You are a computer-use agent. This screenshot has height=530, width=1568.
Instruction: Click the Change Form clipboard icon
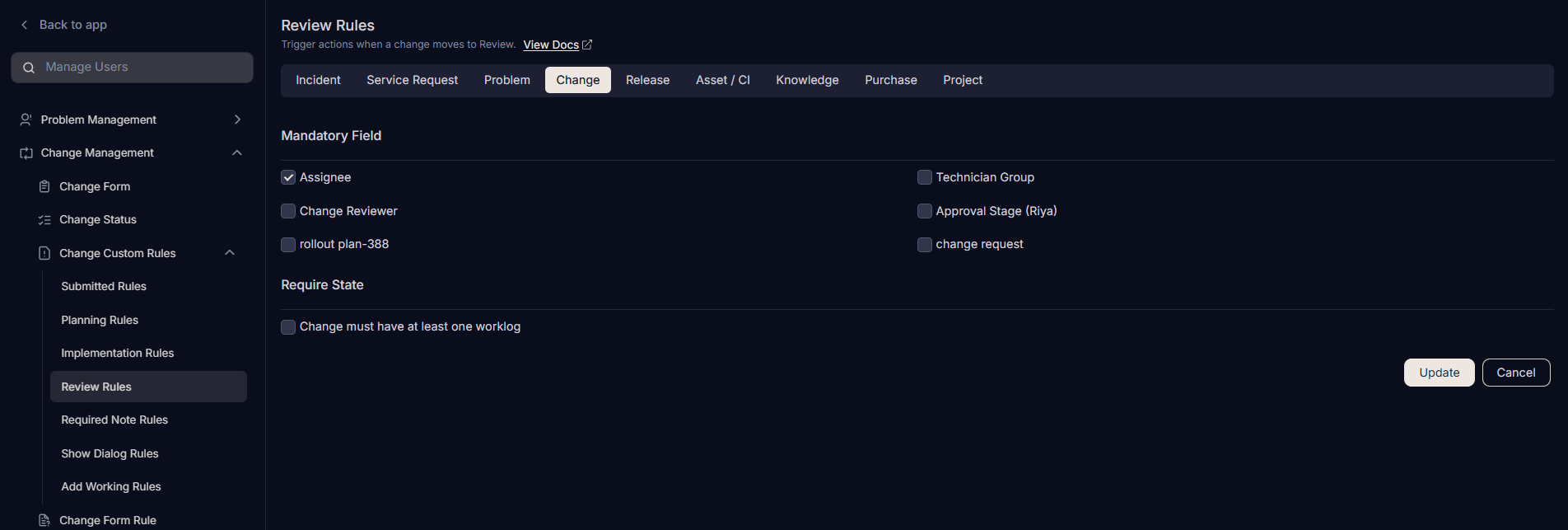[x=44, y=187]
